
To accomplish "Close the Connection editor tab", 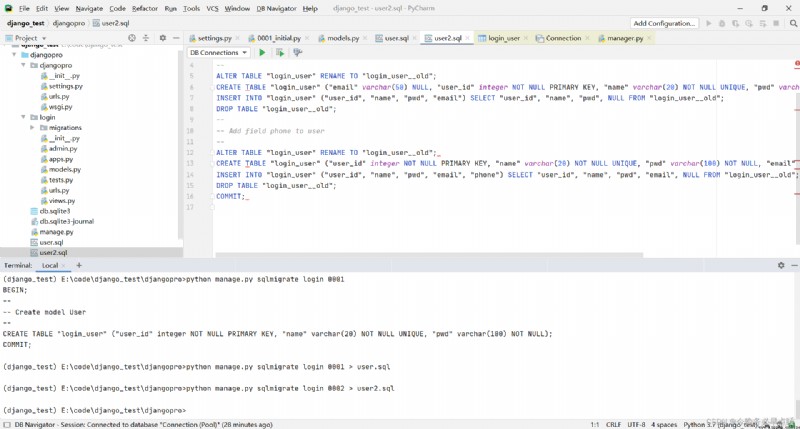I will [587, 38].
